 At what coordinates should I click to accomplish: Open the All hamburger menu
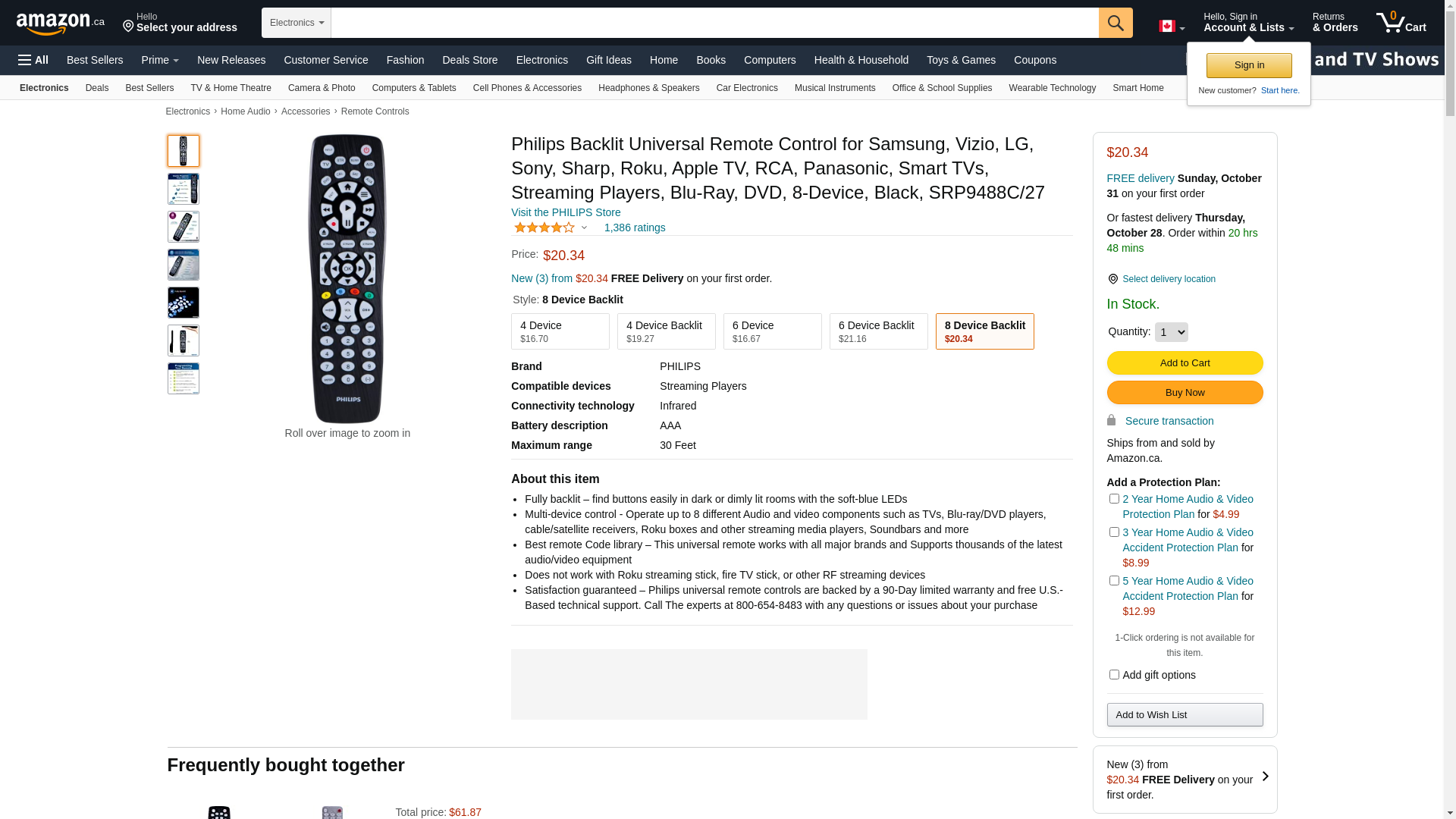[33, 60]
